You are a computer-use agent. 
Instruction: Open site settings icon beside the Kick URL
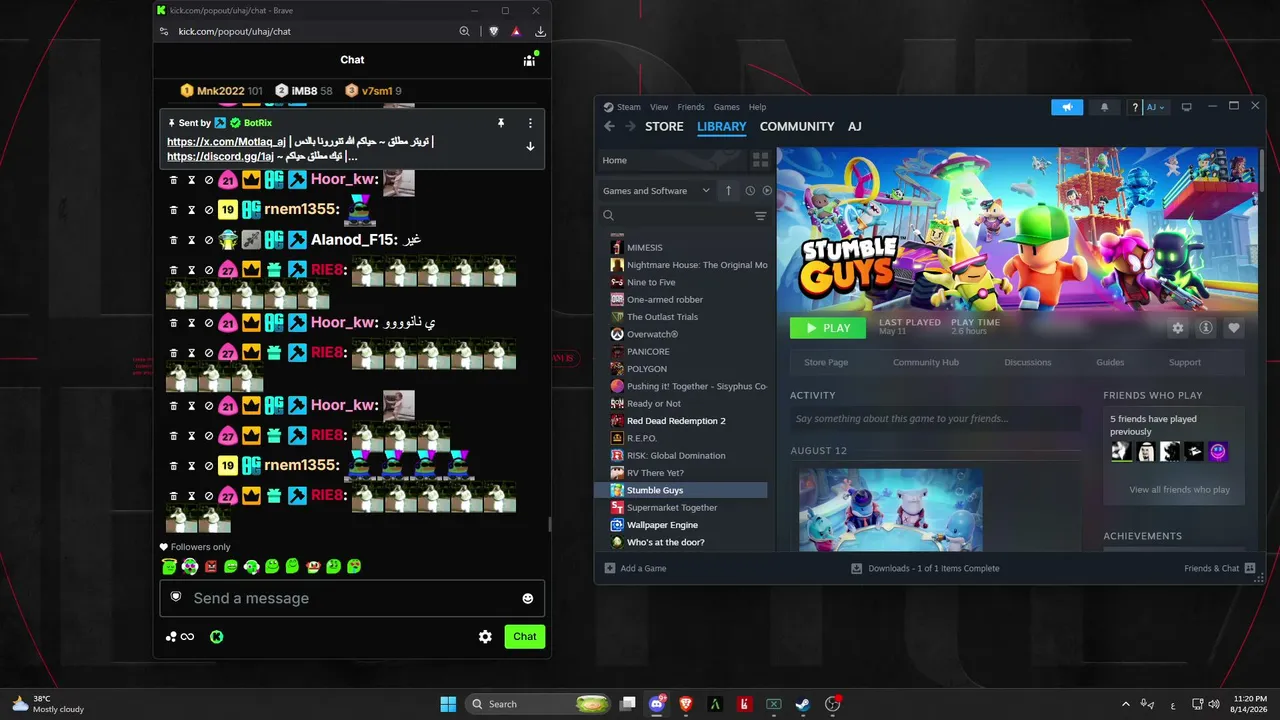pos(164,31)
